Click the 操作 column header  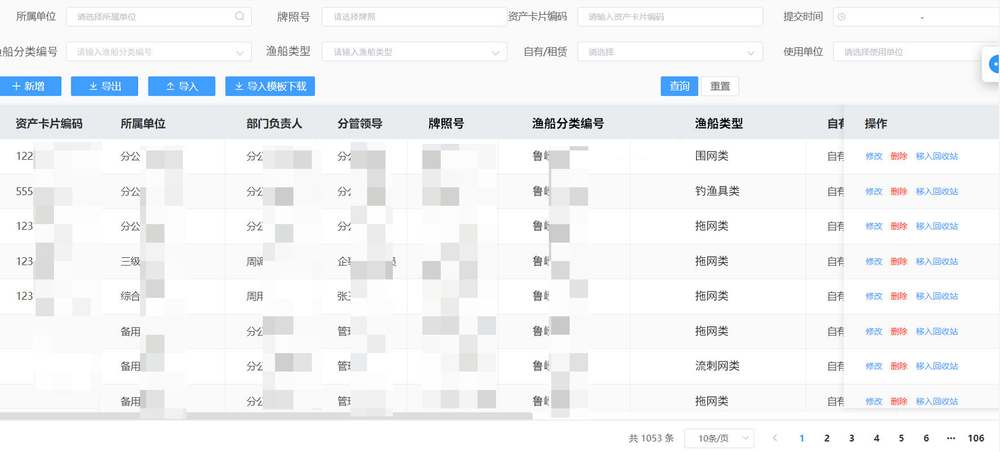tap(876, 124)
